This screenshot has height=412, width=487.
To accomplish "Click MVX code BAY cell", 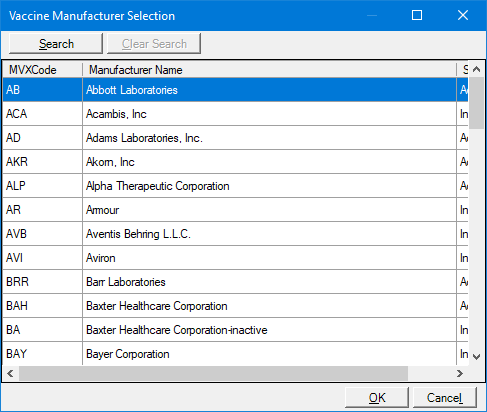I will [x=43, y=354].
